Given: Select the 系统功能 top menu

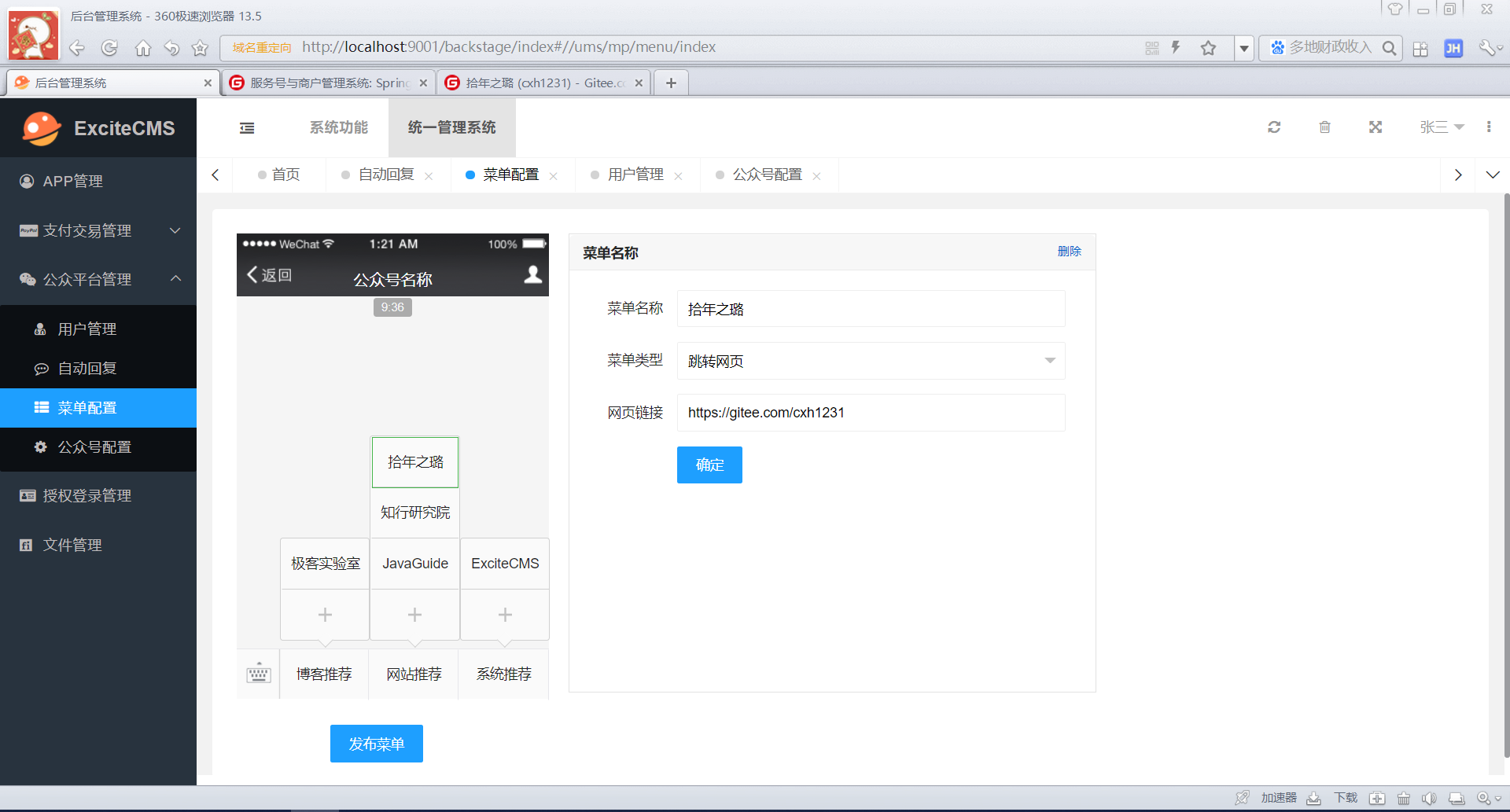Looking at the screenshot, I should point(338,127).
